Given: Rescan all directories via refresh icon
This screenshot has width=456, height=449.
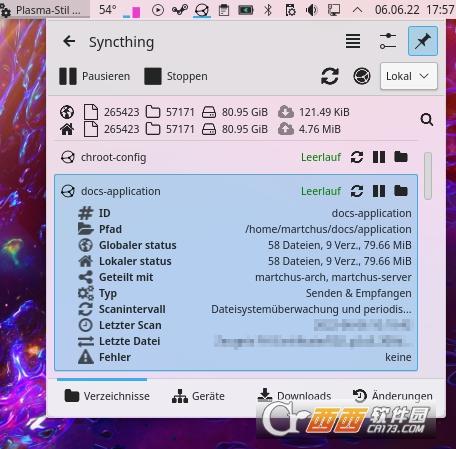Looking at the screenshot, I should pyautogui.click(x=330, y=76).
